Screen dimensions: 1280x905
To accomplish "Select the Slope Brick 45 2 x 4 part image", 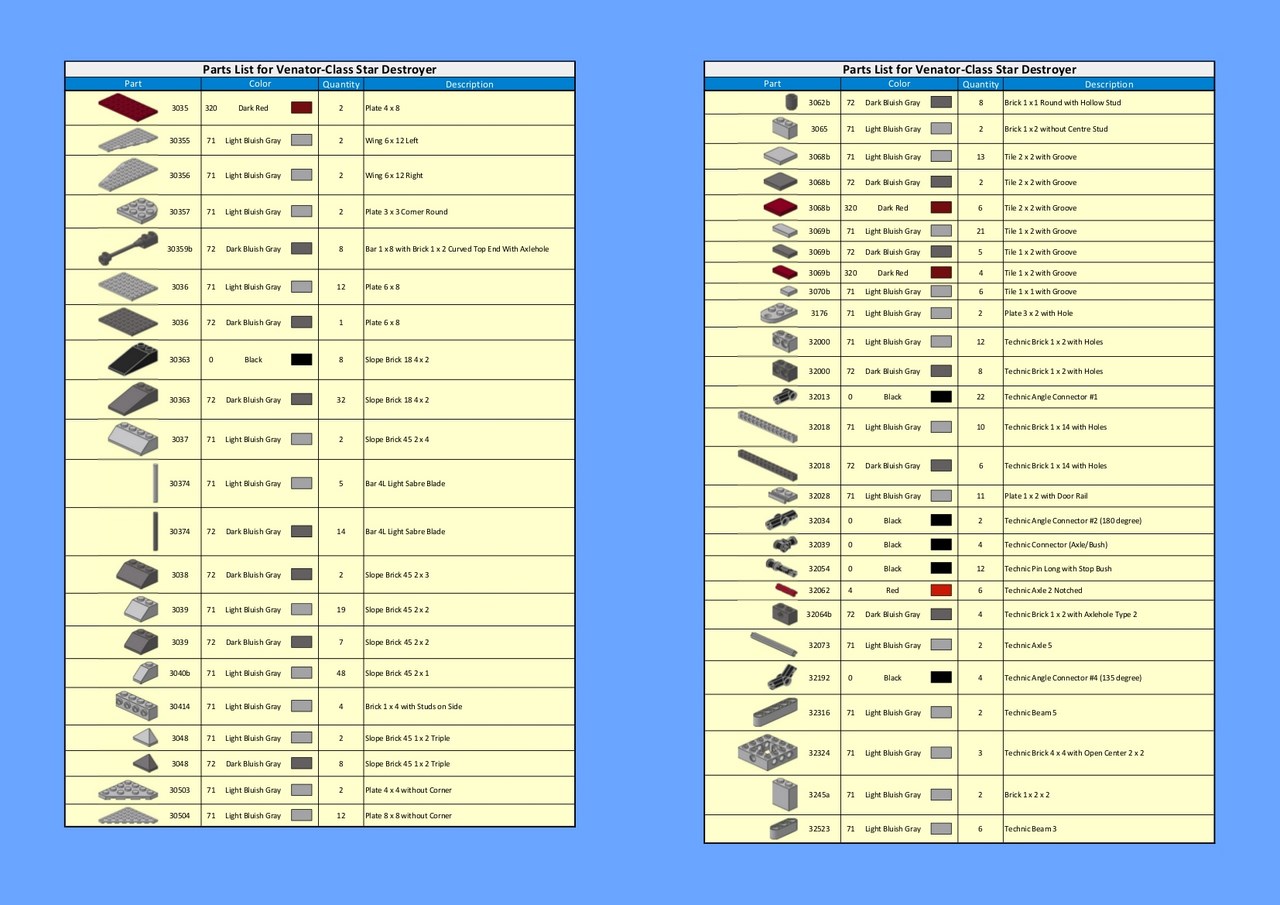I will 133,439.
